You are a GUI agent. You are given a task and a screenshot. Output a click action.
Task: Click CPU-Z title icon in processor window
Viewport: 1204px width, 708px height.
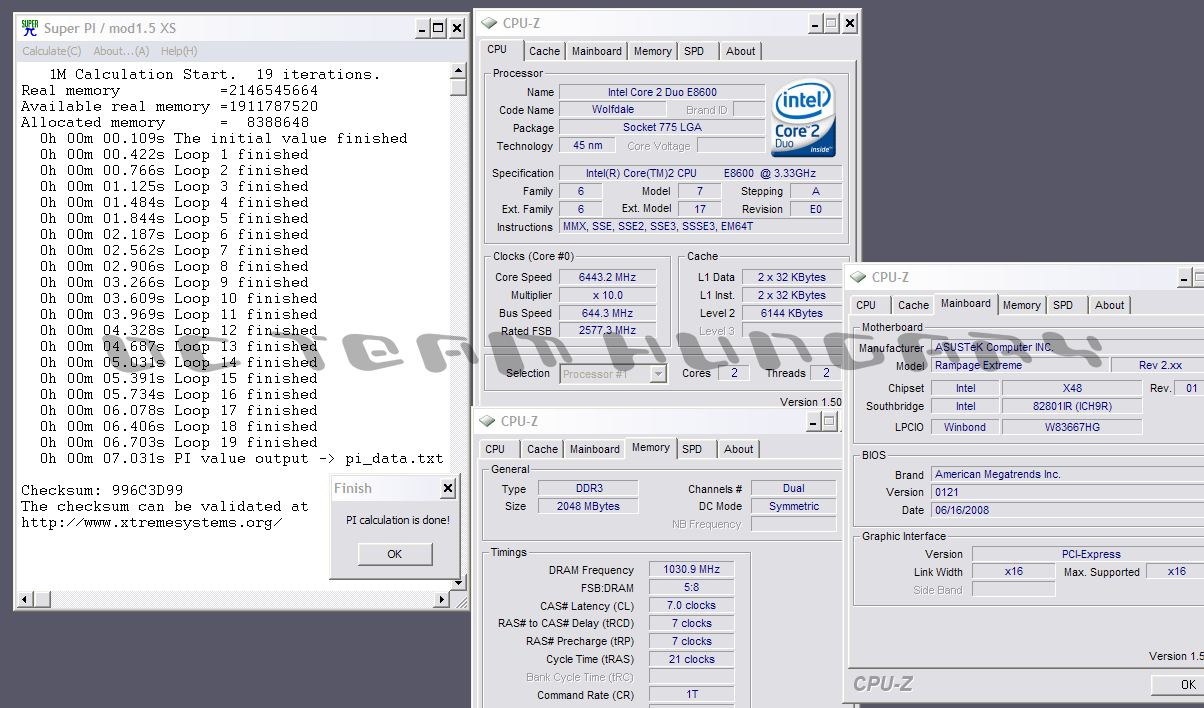489,23
